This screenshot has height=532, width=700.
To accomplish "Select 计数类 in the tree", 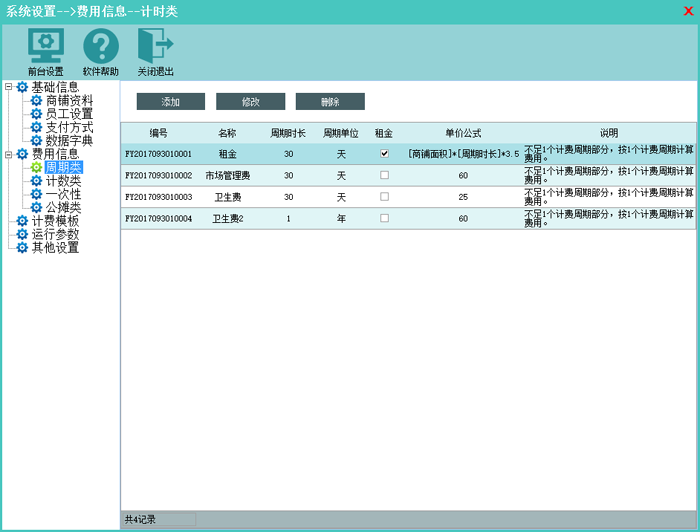I will click(63, 181).
